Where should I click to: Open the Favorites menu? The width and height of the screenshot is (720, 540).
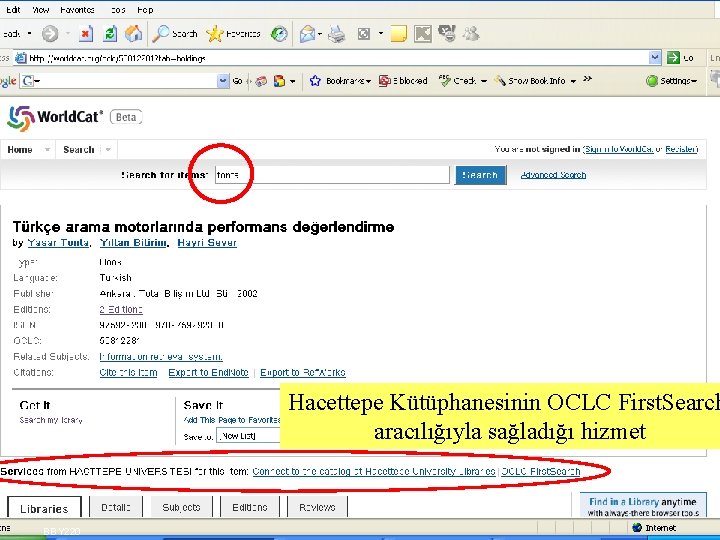click(77, 10)
